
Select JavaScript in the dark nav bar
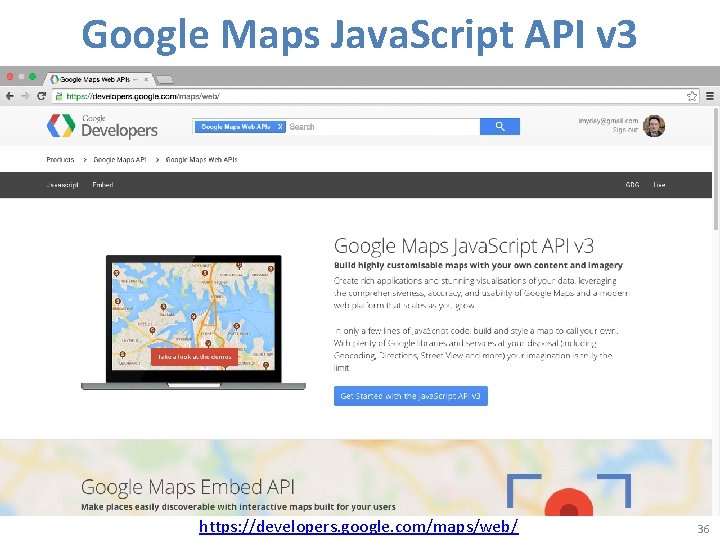click(62, 185)
